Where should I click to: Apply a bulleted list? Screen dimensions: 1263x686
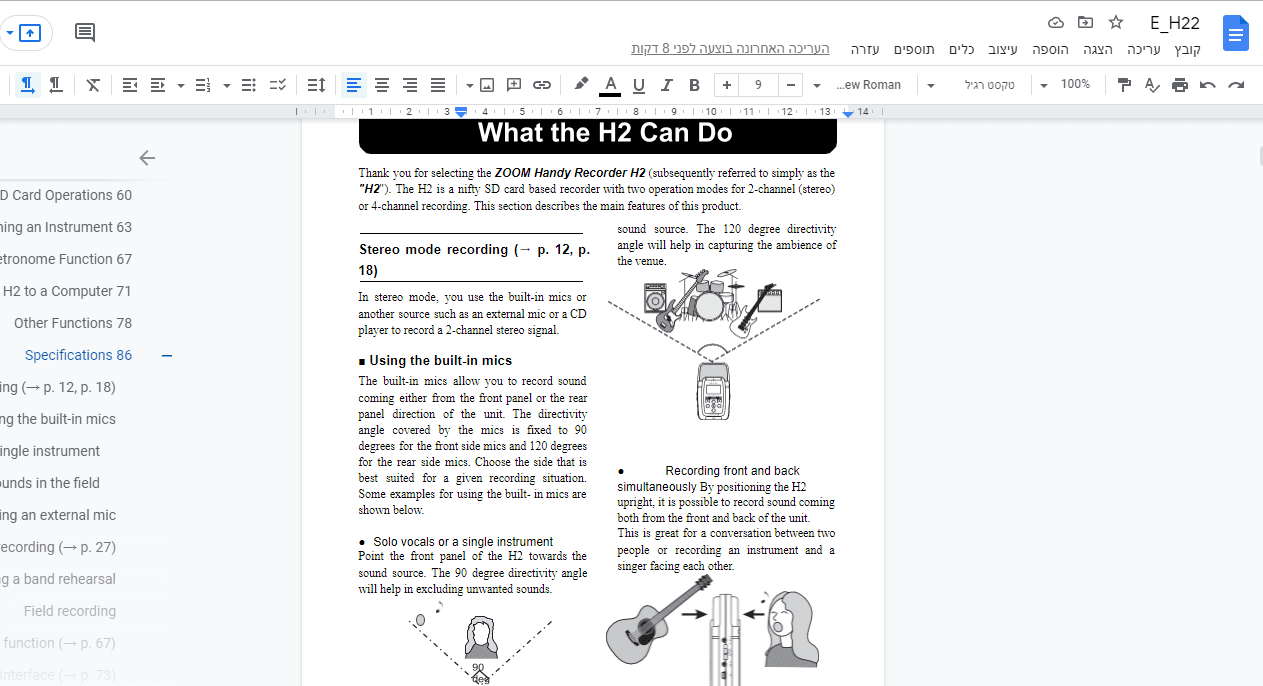tap(249, 85)
